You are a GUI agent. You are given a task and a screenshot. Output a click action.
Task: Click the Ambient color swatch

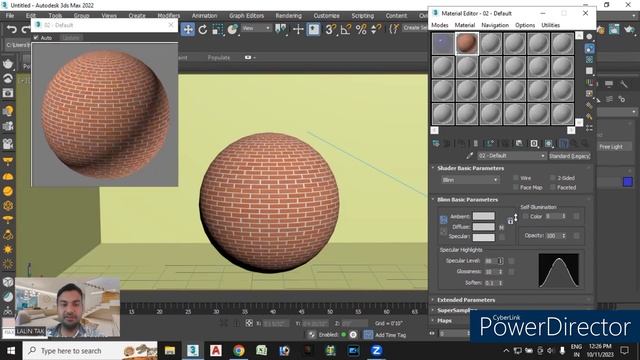coord(484,216)
